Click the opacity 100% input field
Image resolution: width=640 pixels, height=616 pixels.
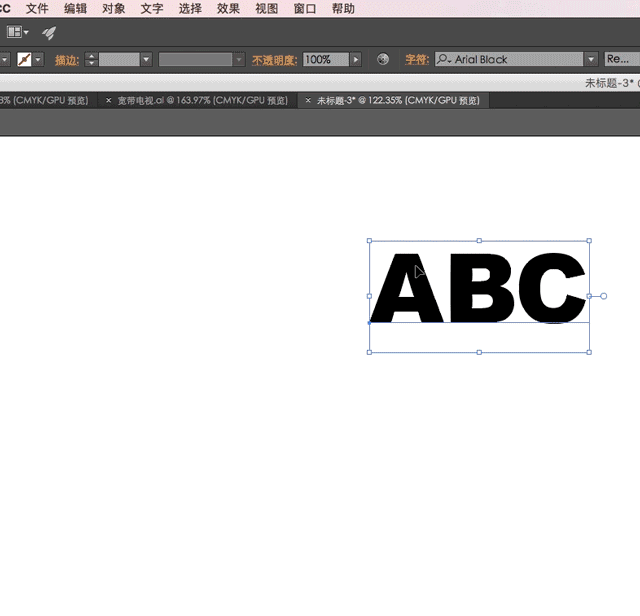(x=326, y=60)
